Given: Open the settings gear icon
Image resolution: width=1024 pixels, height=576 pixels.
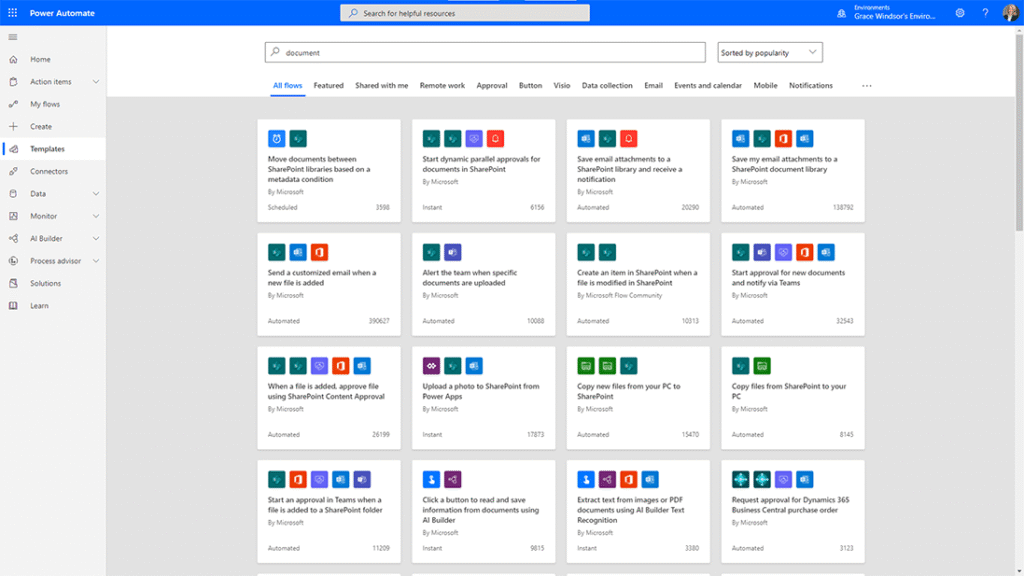Looking at the screenshot, I should (x=960, y=13).
